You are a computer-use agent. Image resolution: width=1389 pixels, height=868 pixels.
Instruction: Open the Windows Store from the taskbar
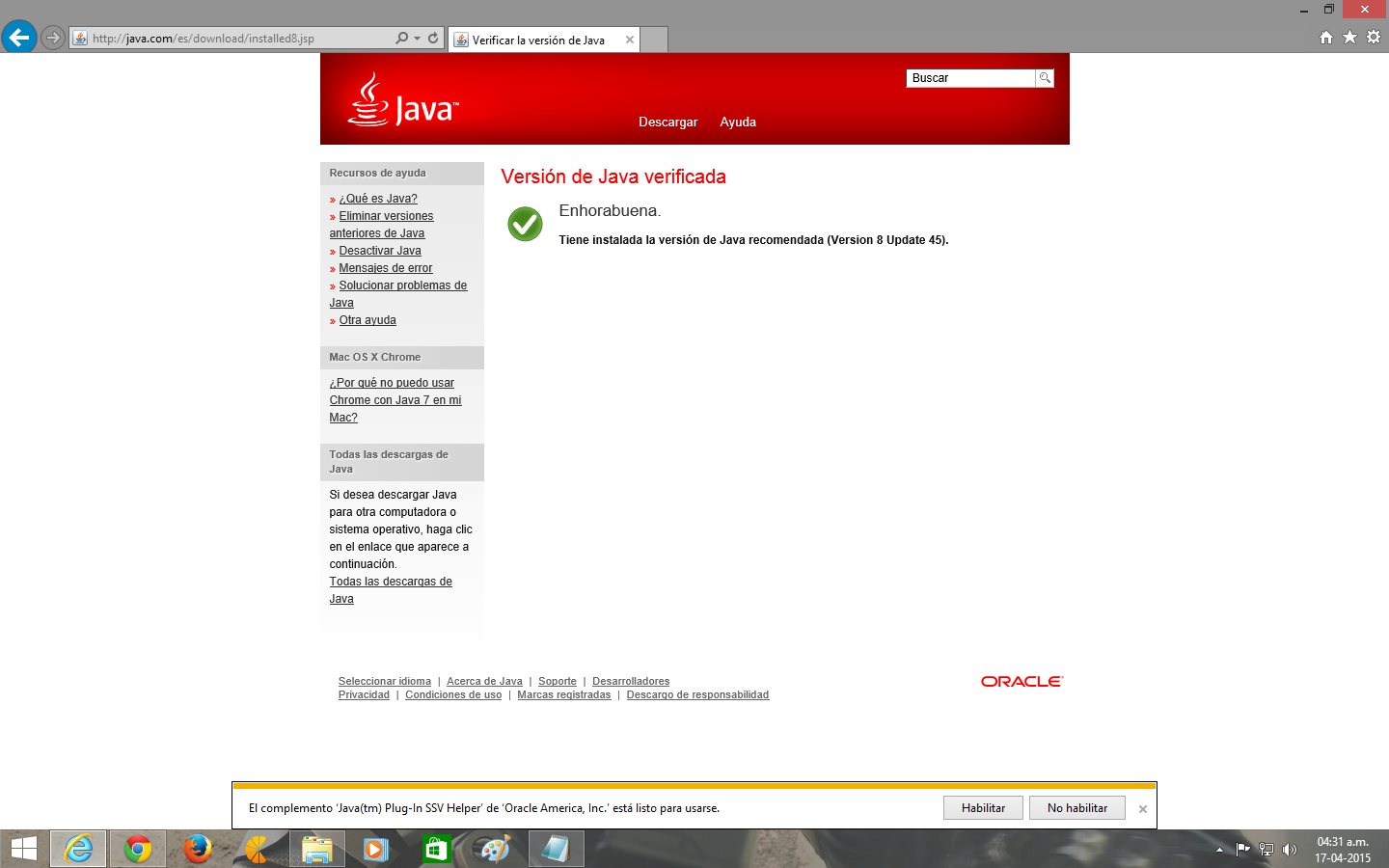[x=435, y=849]
